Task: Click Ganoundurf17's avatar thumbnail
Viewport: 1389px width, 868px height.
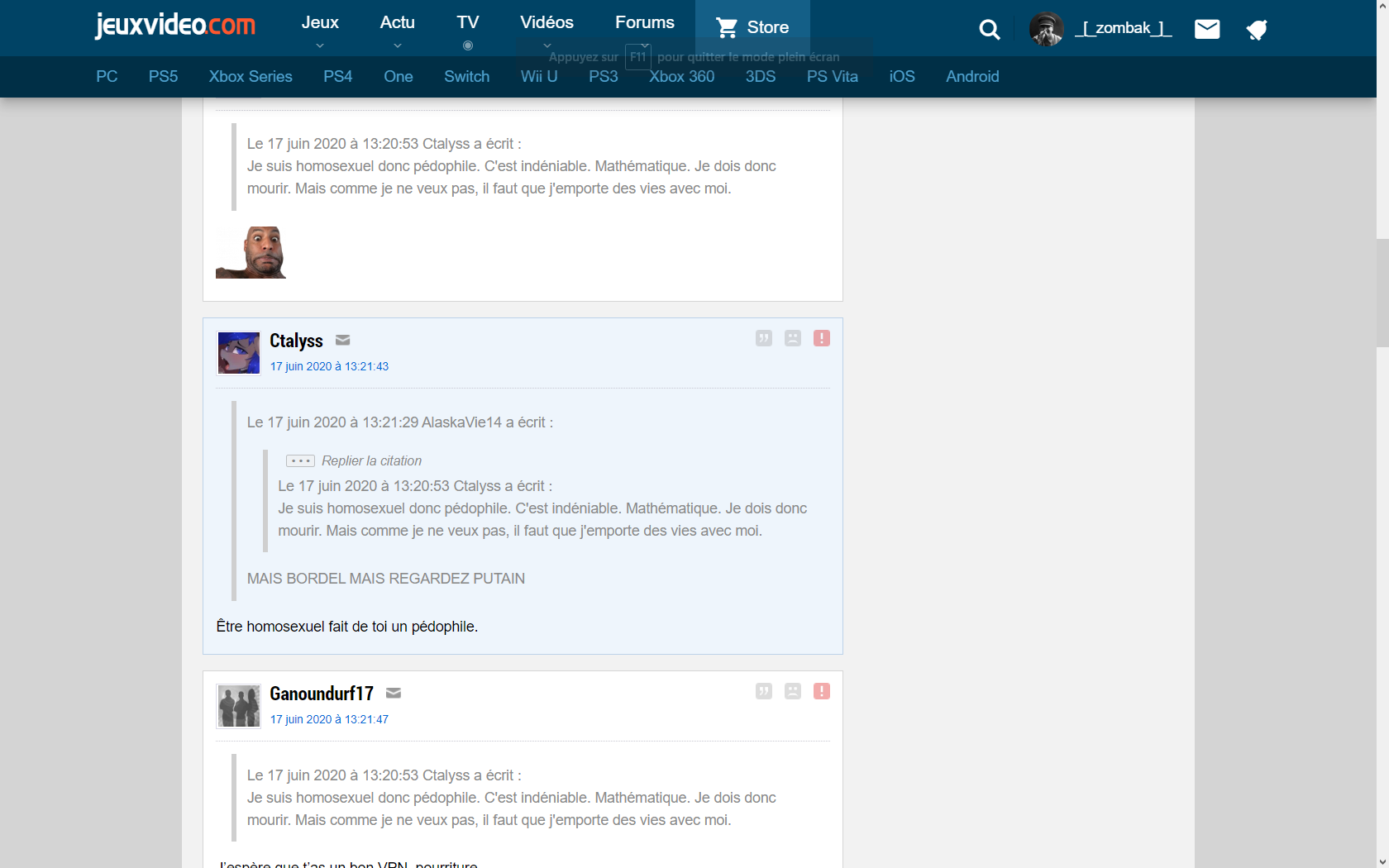Action: click(238, 706)
